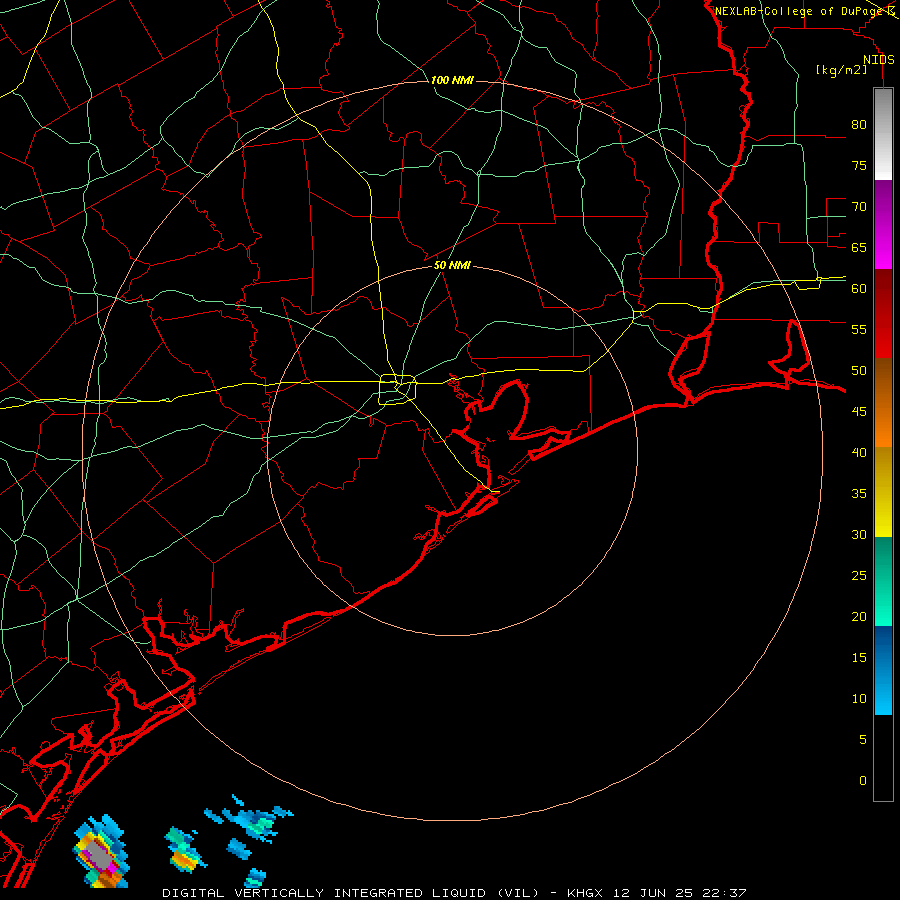The image size is (900, 900).
Task: Click the 15 value on the color scale
Action: tap(859, 657)
